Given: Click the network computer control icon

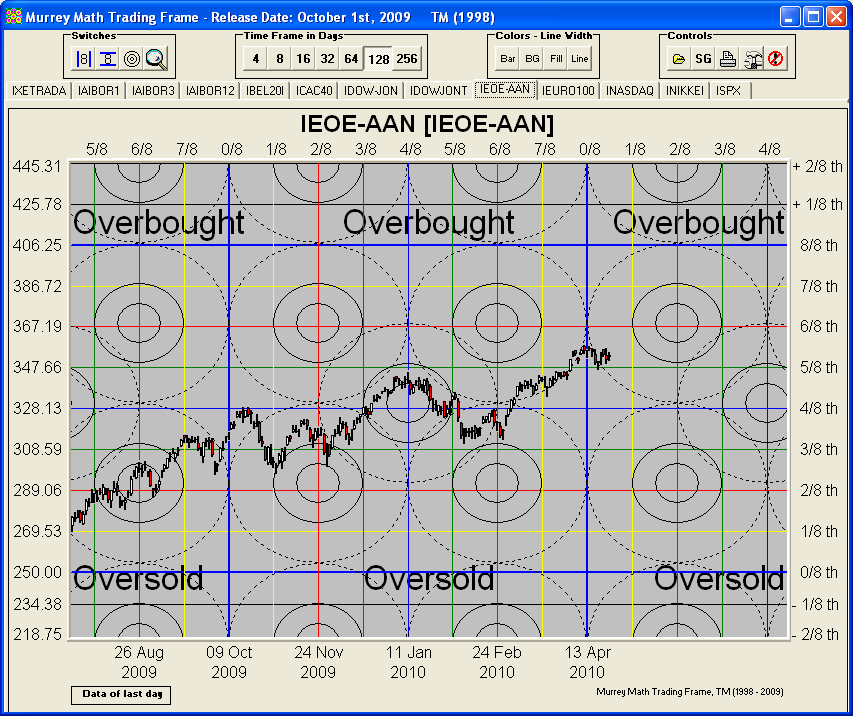Looking at the screenshot, I should (752, 59).
